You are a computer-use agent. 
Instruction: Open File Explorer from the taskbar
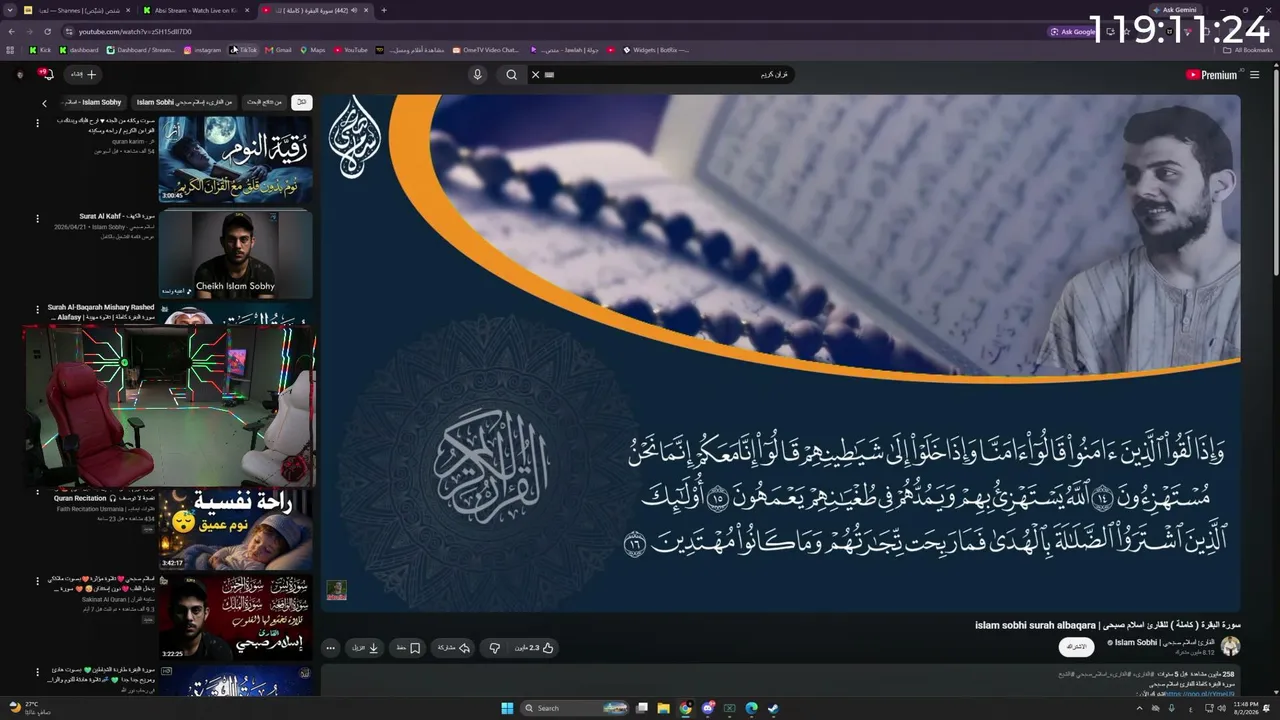(664, 708)
